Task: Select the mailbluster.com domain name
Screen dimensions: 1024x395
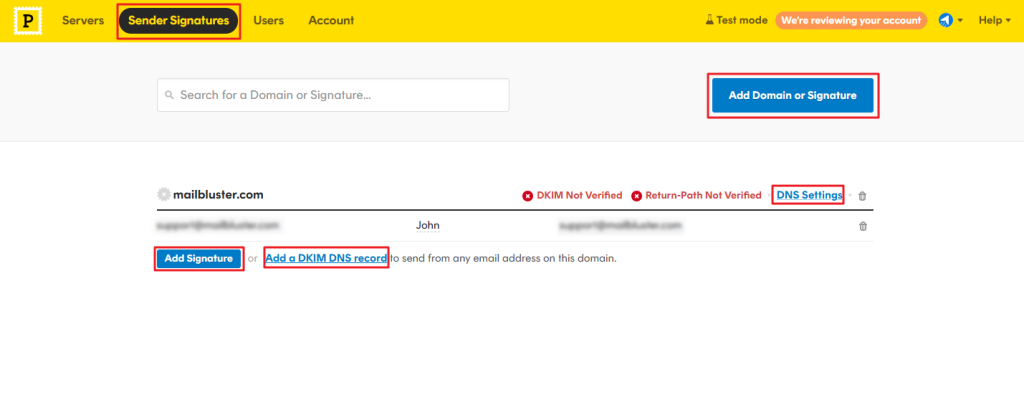Action: pyautogui.click(x=218, y=195)
